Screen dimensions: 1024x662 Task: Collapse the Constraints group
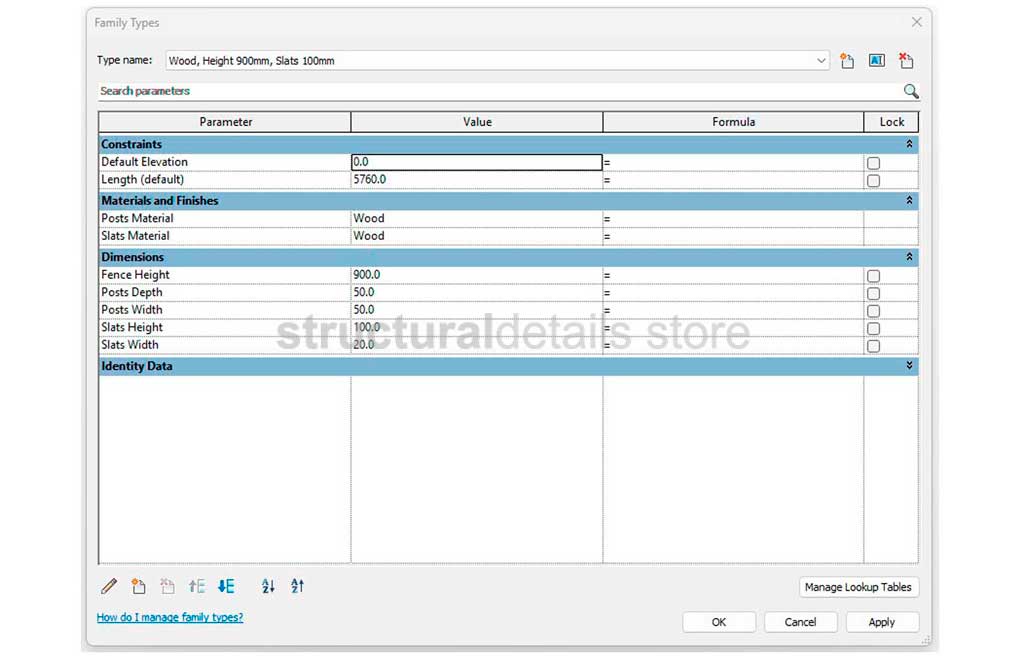(909, 145)
